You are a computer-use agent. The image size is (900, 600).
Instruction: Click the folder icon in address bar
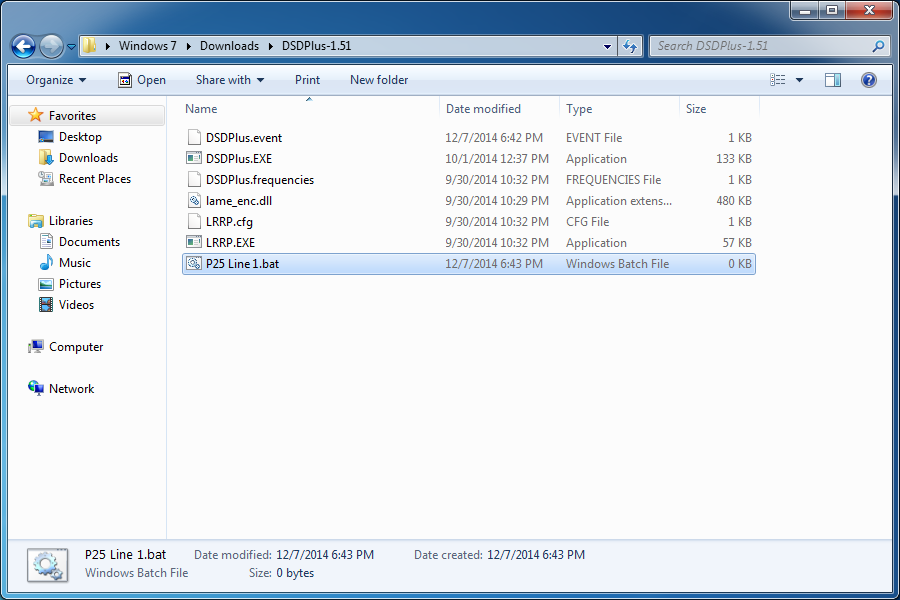tap(90, 46)
